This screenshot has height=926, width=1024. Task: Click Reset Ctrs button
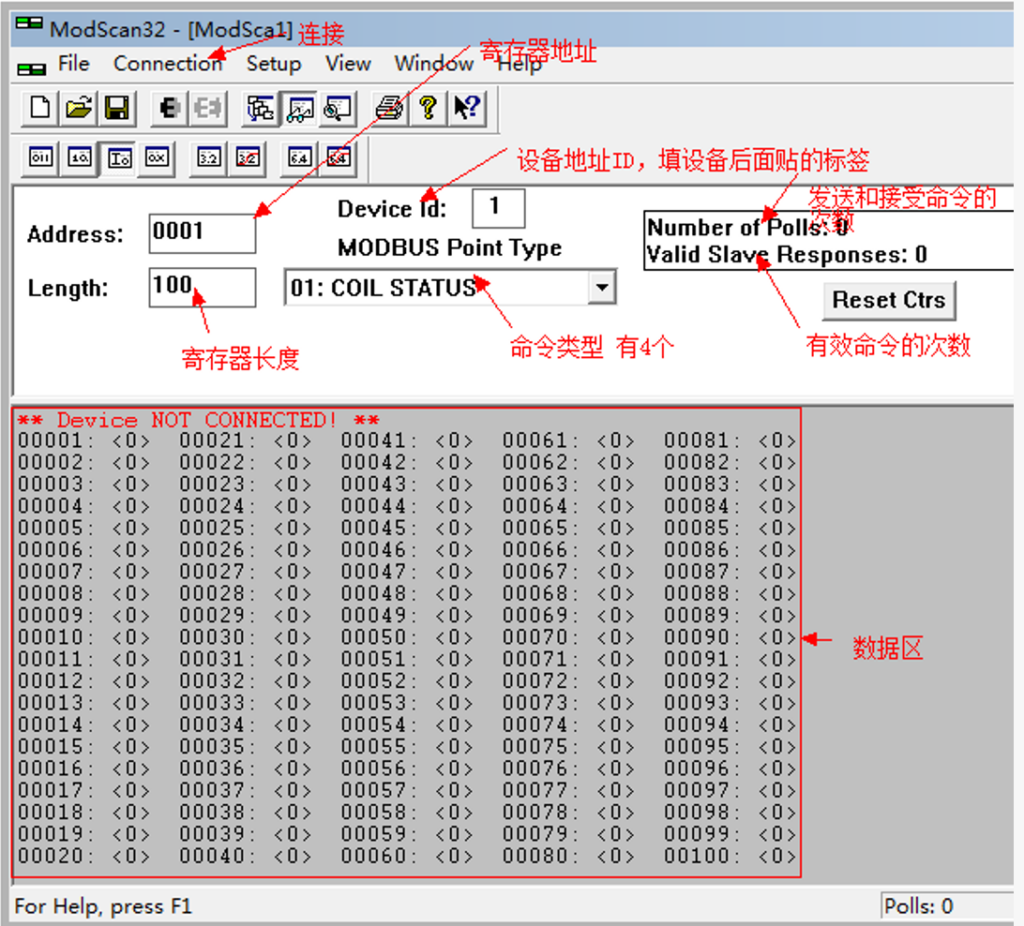[888, 300]
